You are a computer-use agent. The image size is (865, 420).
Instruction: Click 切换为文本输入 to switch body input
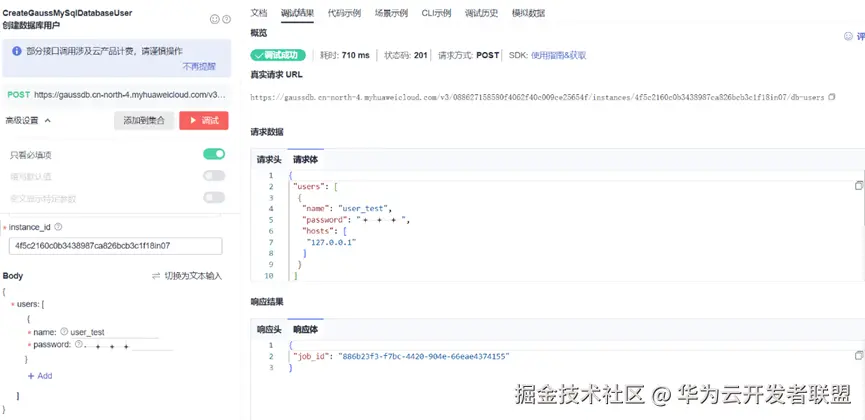point(193,276)
